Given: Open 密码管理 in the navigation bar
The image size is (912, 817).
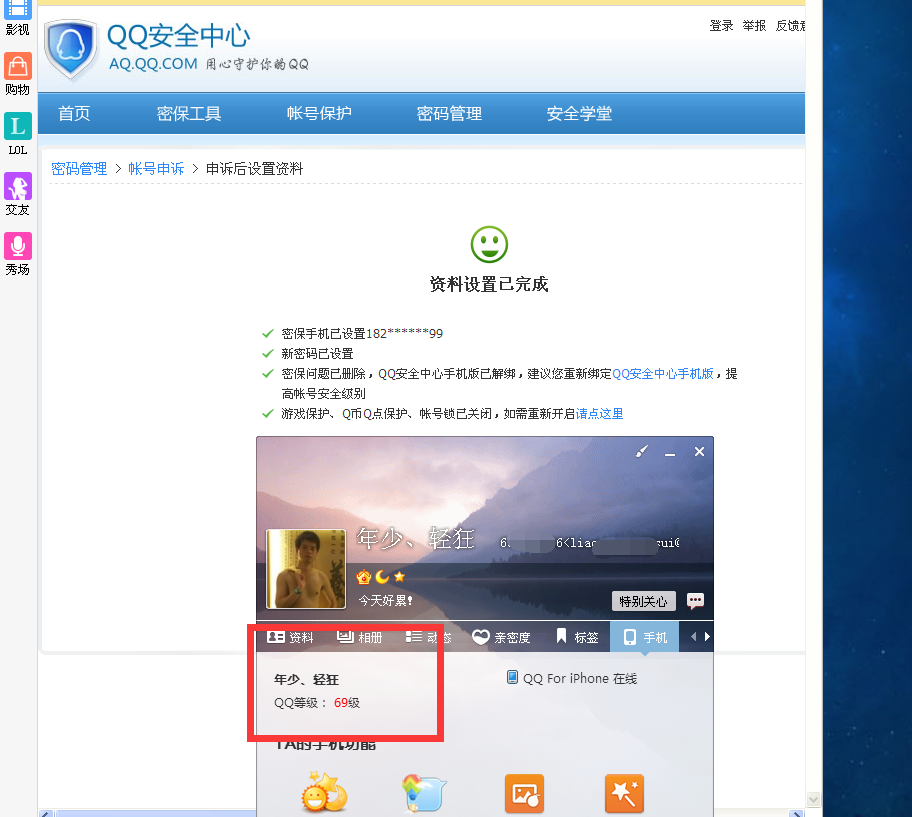Looking at the screenshot, I should coord(450,113).
